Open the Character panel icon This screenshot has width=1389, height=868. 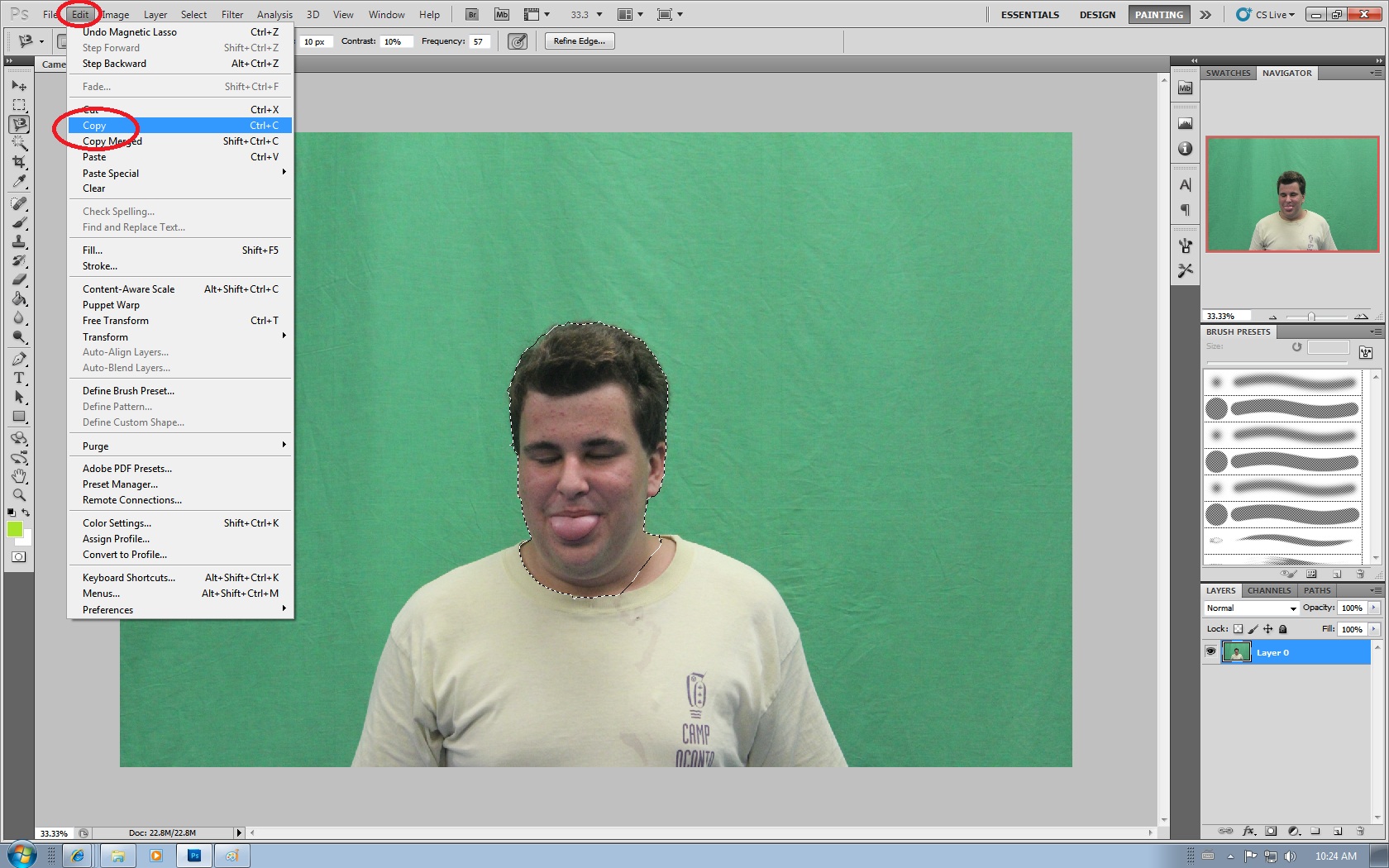1185,185
